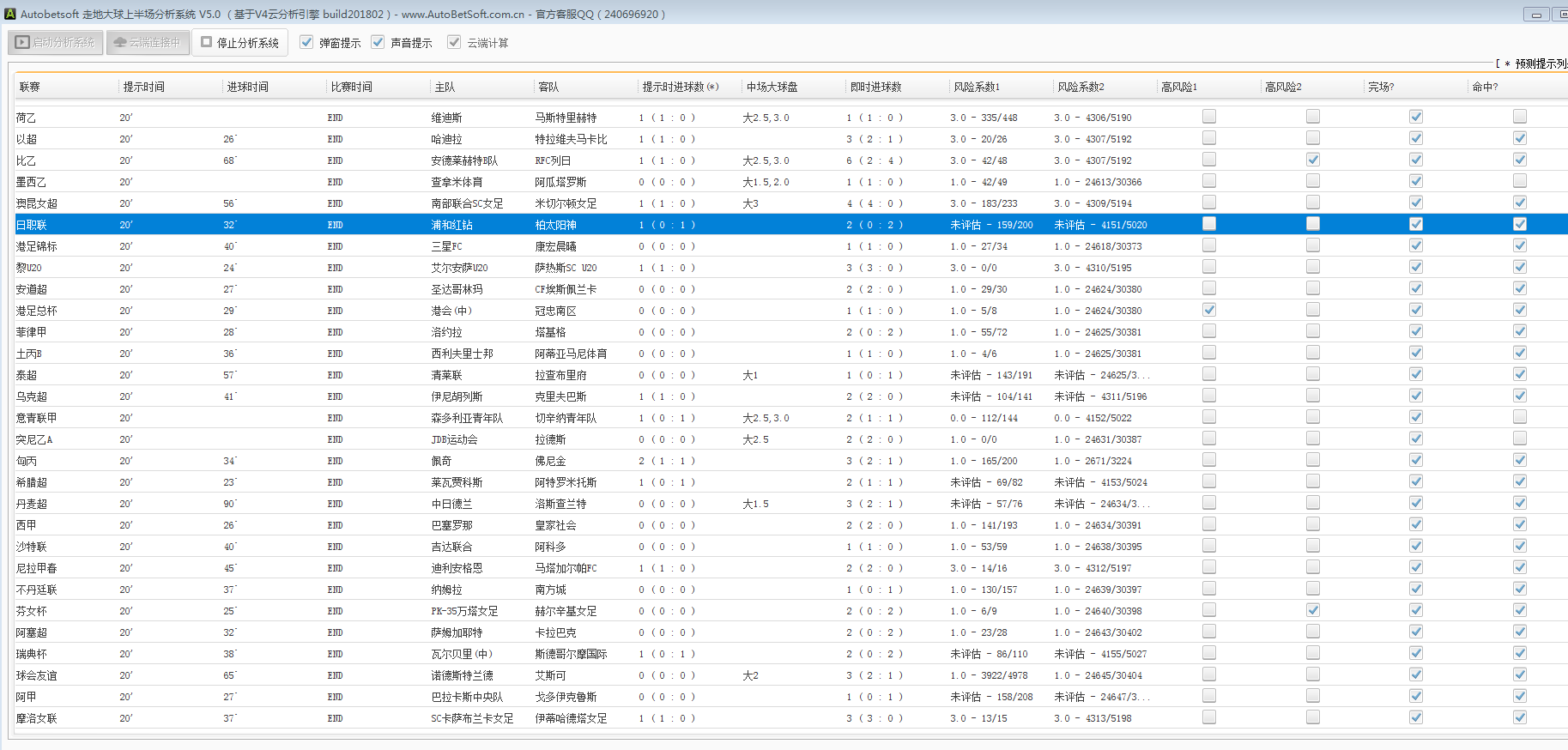Select the 丹麦超 中日德兰 match row
1568x750 pixels.
tap(451, 504)
